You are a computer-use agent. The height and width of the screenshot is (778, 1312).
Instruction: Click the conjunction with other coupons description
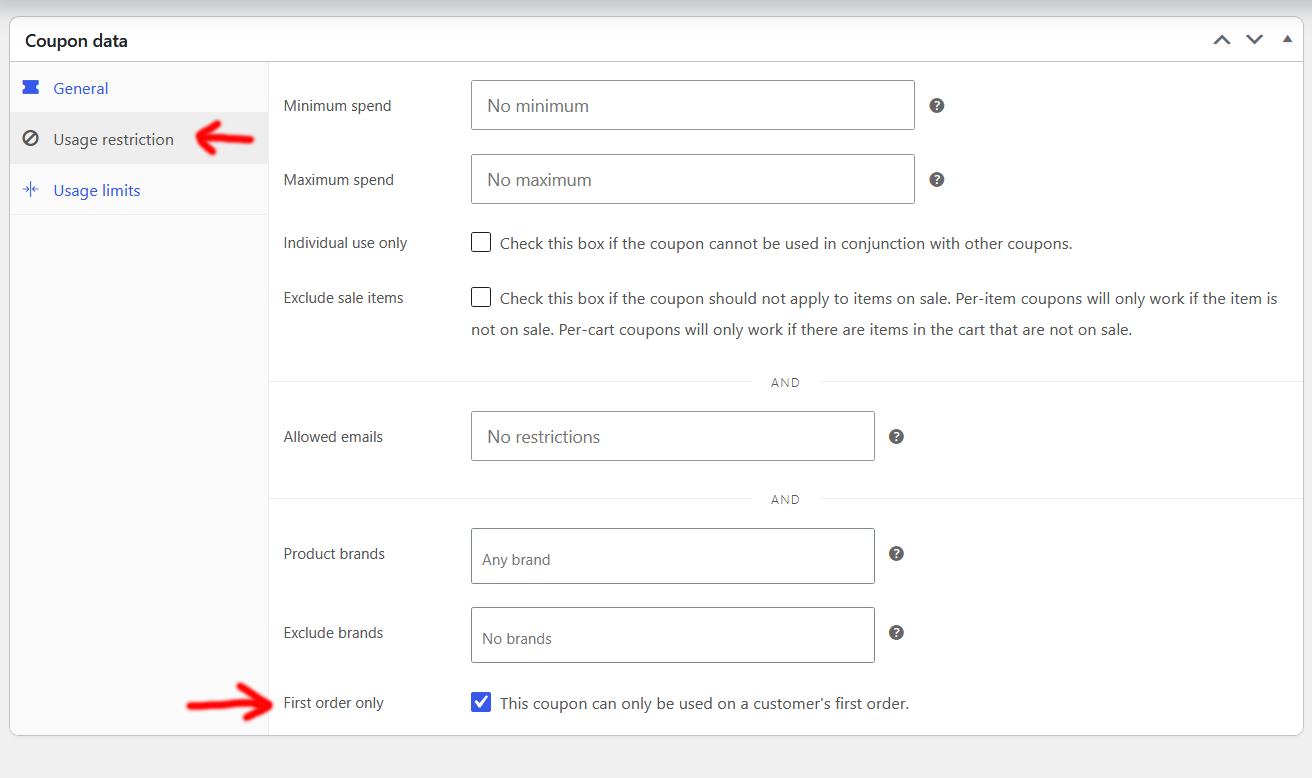point(786,243)
